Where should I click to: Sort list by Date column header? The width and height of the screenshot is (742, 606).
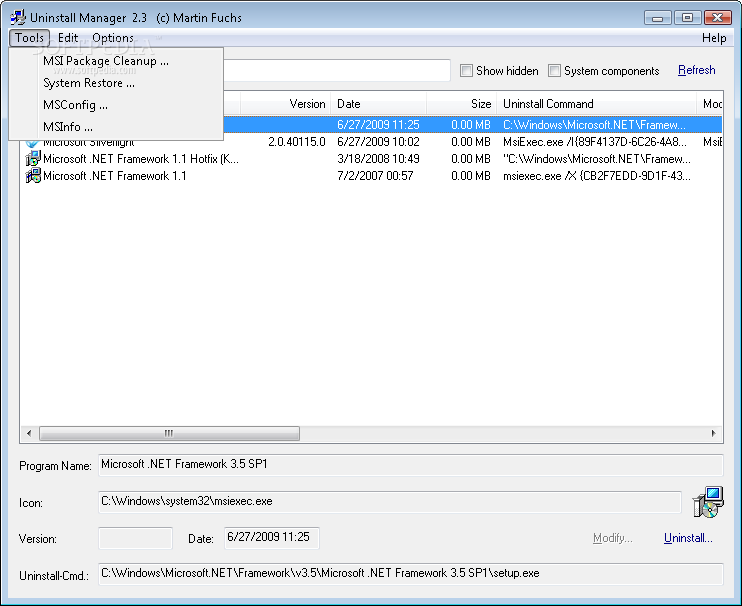pyautogui.click(x=379, y=104)
